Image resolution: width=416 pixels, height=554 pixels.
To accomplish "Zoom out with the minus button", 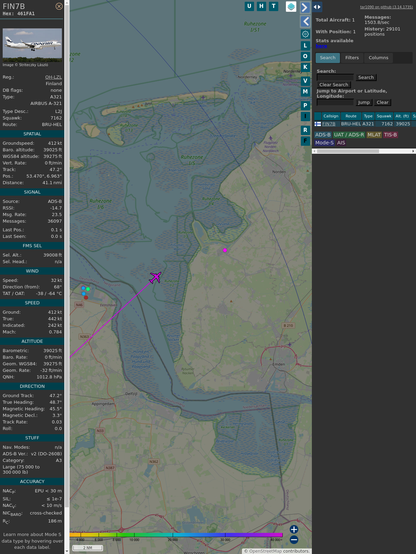I will 294,540.
